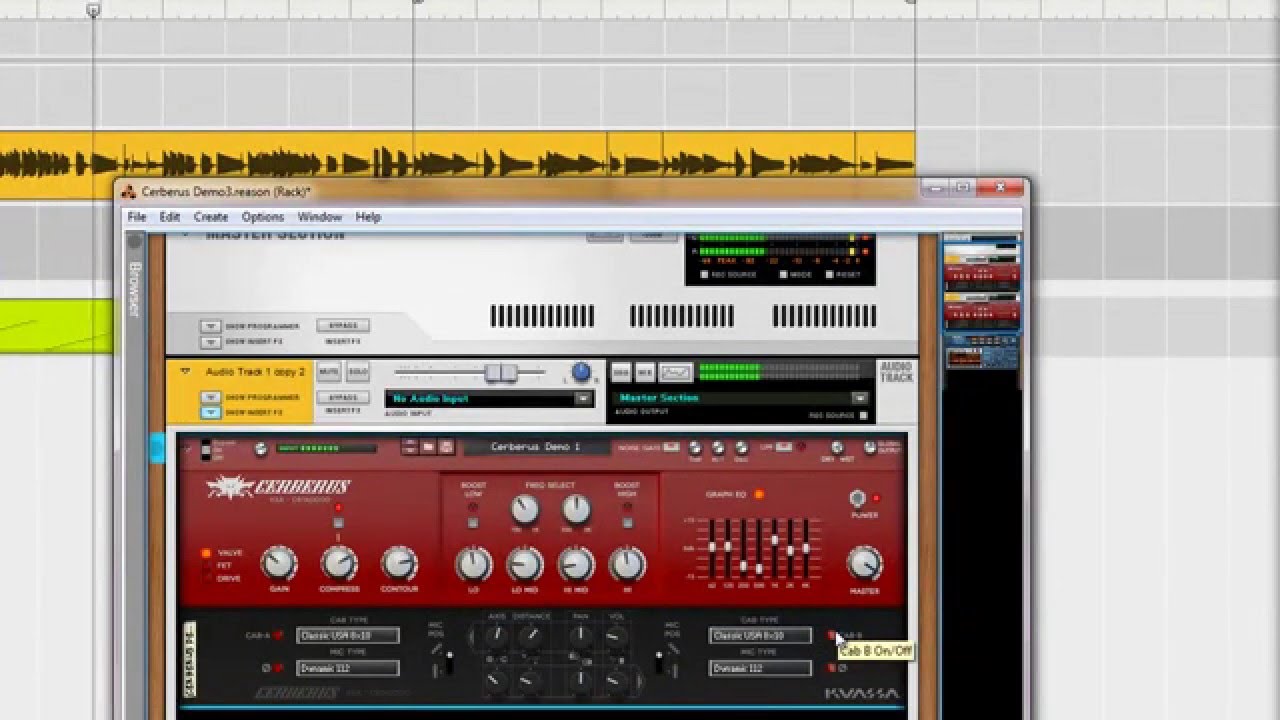The width and height of the screenshot is (1280, 720).
Task: Click the Master volume knob
Action: point(864,564)
